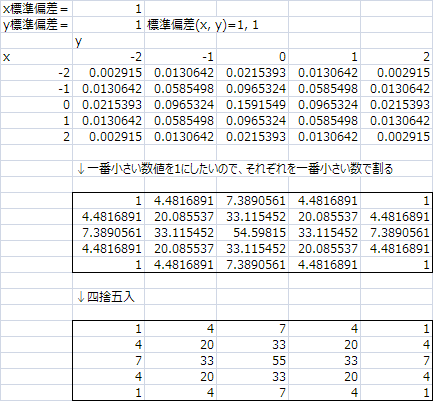Click 7.3890561 in top row of divided table
The width and height of the screenshot is (433, 401).
point(252,201)
